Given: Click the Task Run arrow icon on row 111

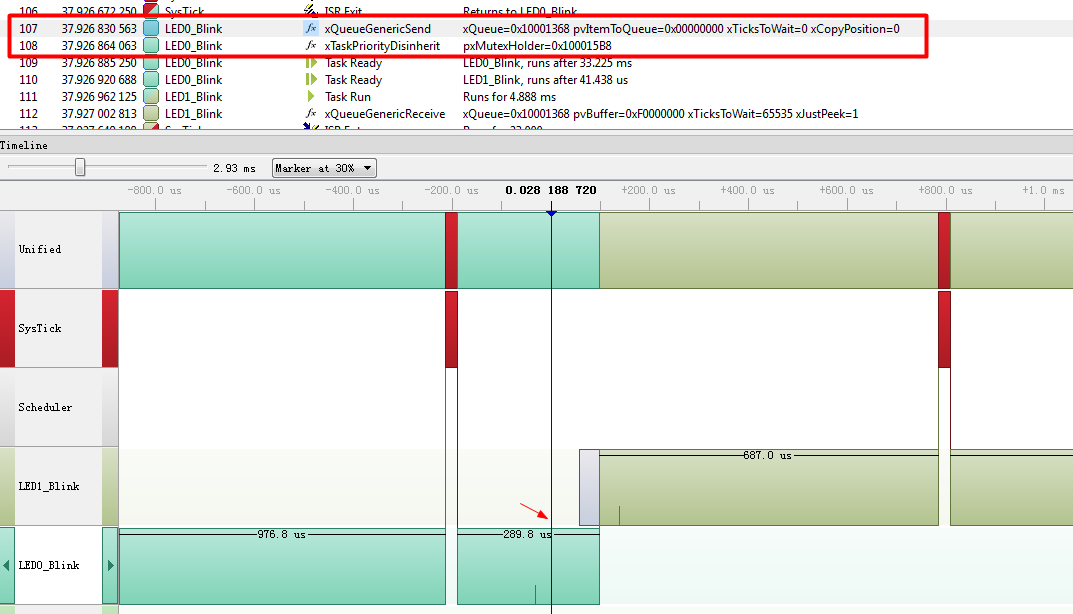Looking at the screenshot, I should pos(310,96).
